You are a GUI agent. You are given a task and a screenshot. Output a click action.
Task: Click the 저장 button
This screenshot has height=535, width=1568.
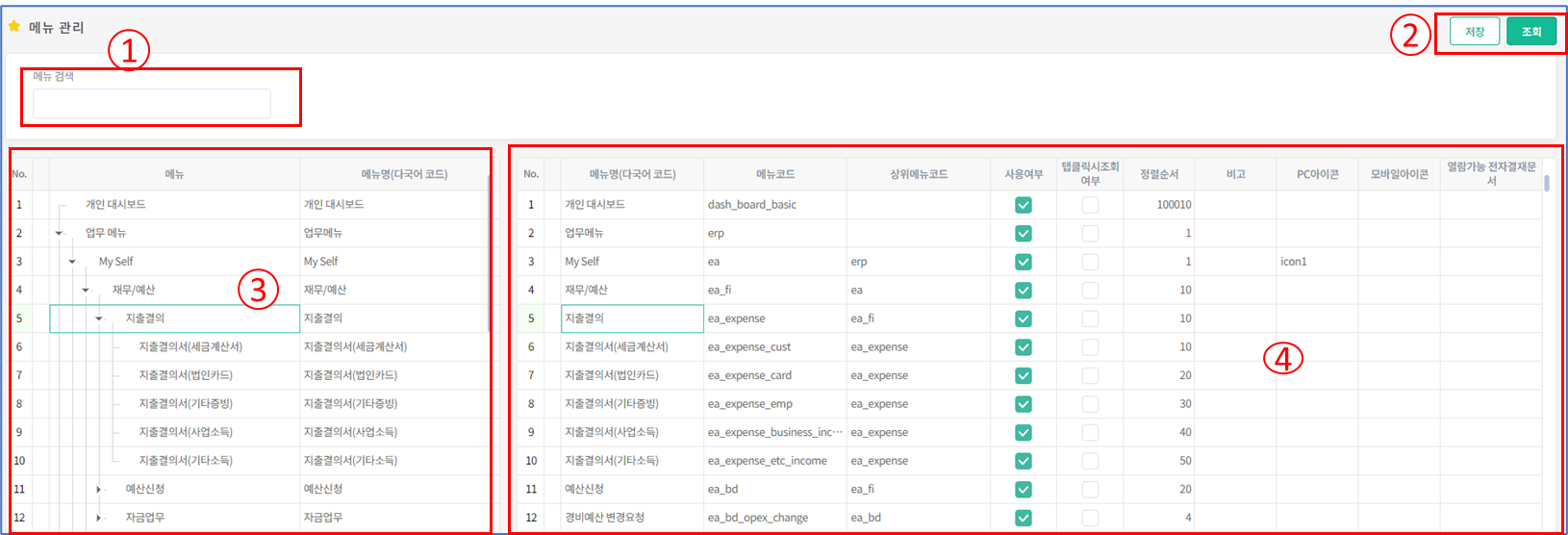click(1474, 32)
